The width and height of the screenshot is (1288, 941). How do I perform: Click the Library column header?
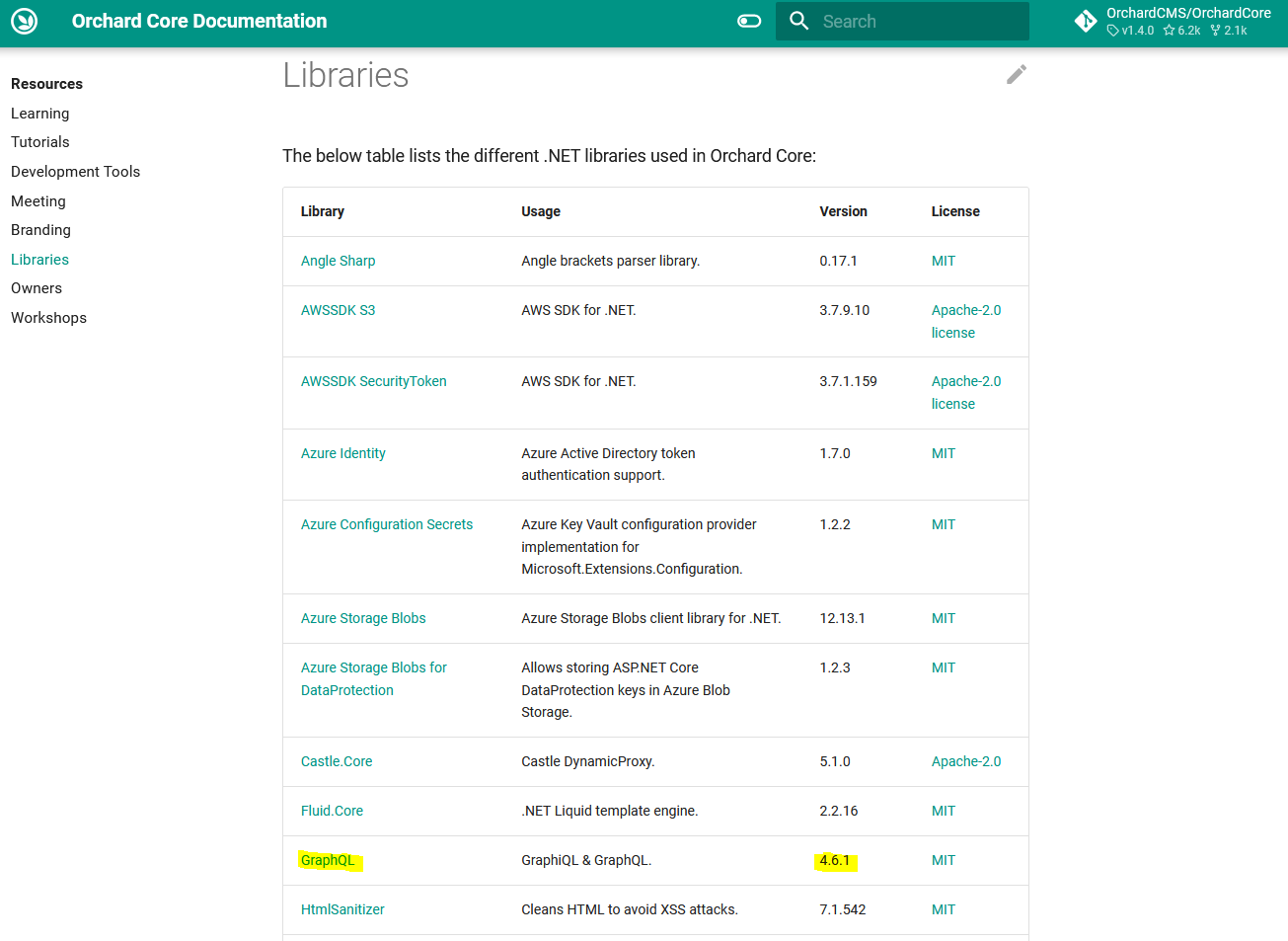coord(323,211)
